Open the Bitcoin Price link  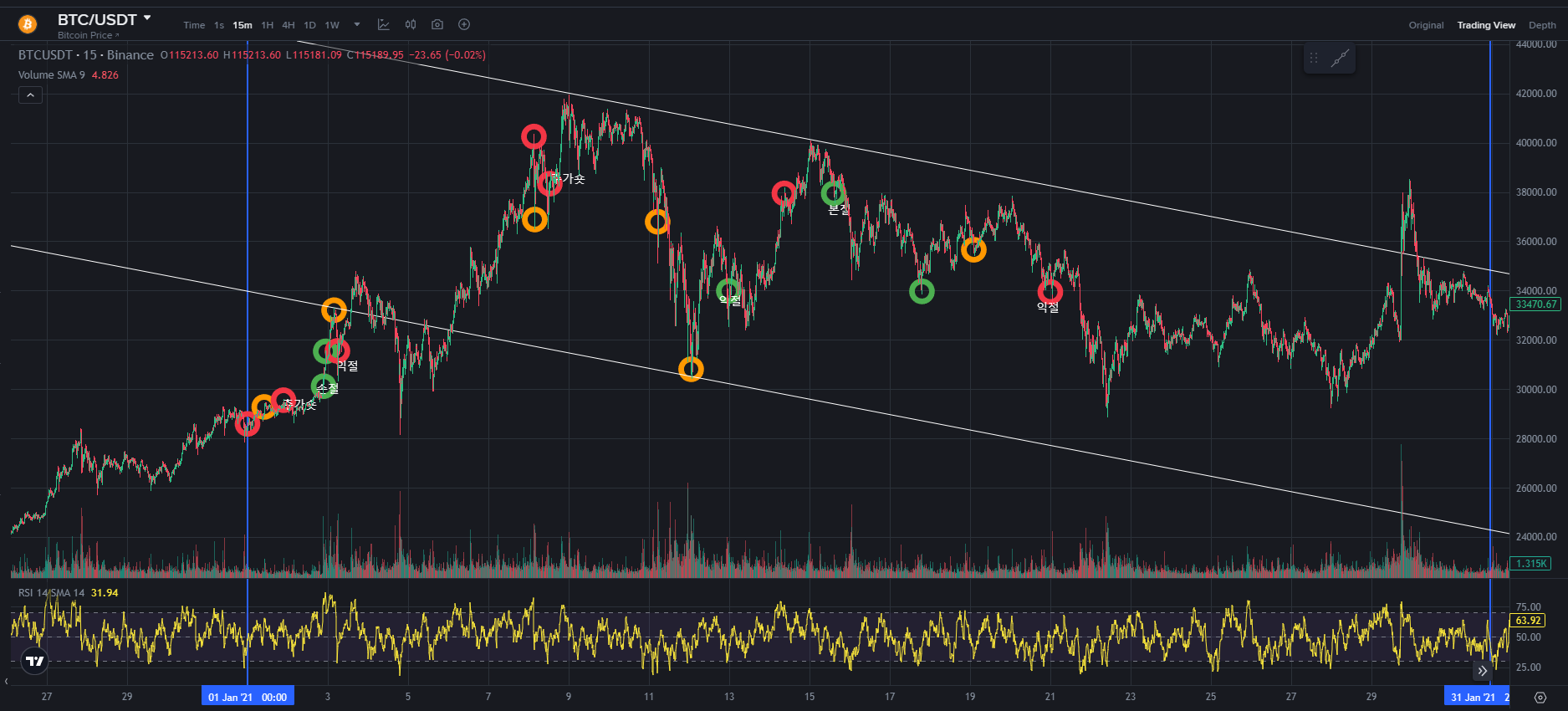click(88, 35)
